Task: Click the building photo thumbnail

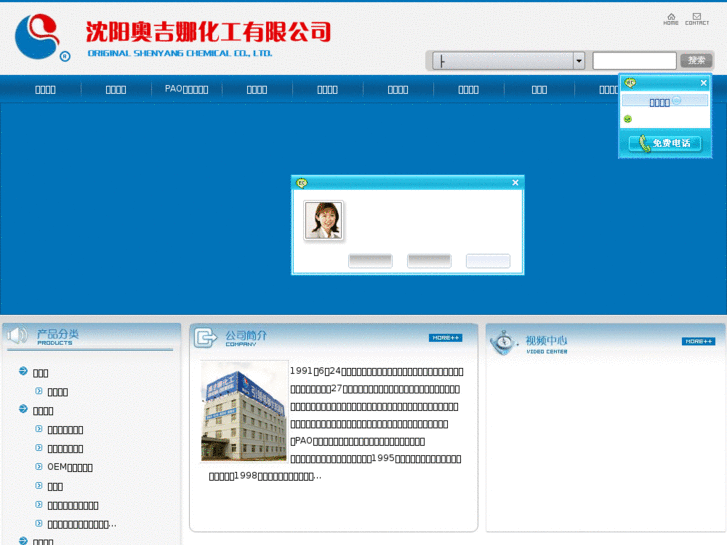Action: click(x=244, y=411)
